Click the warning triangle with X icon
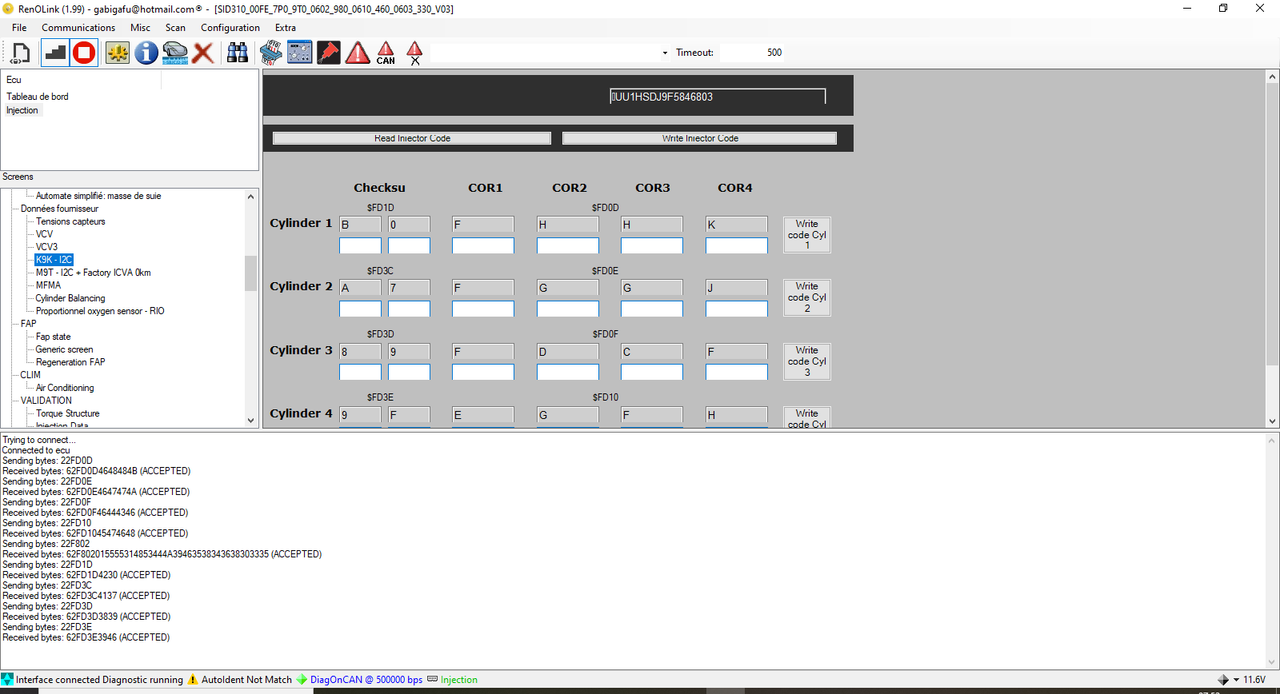The height and width of the screenshot is (694, 1280). coord(415,52)
